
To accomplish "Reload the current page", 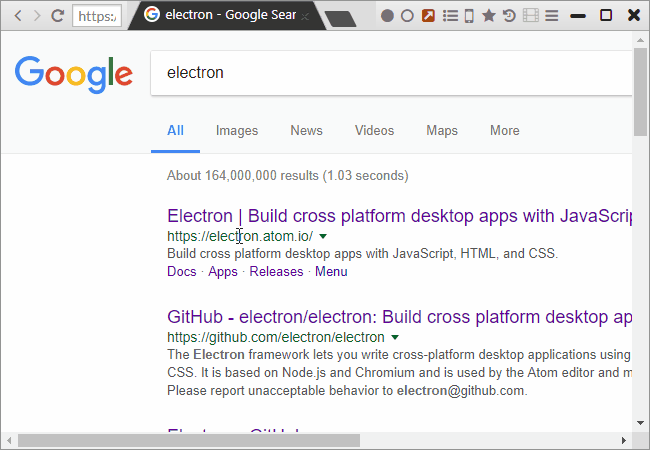I will pyautogui.click(x=58, y=16).
